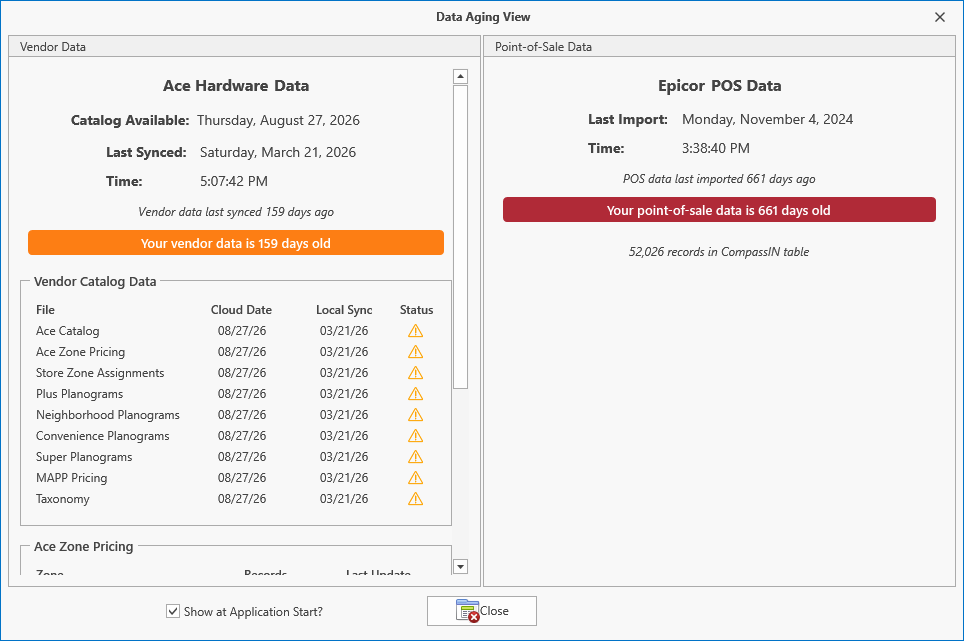
Task: Click the vendor panel scroll down arrow
Action: point(460,566)
